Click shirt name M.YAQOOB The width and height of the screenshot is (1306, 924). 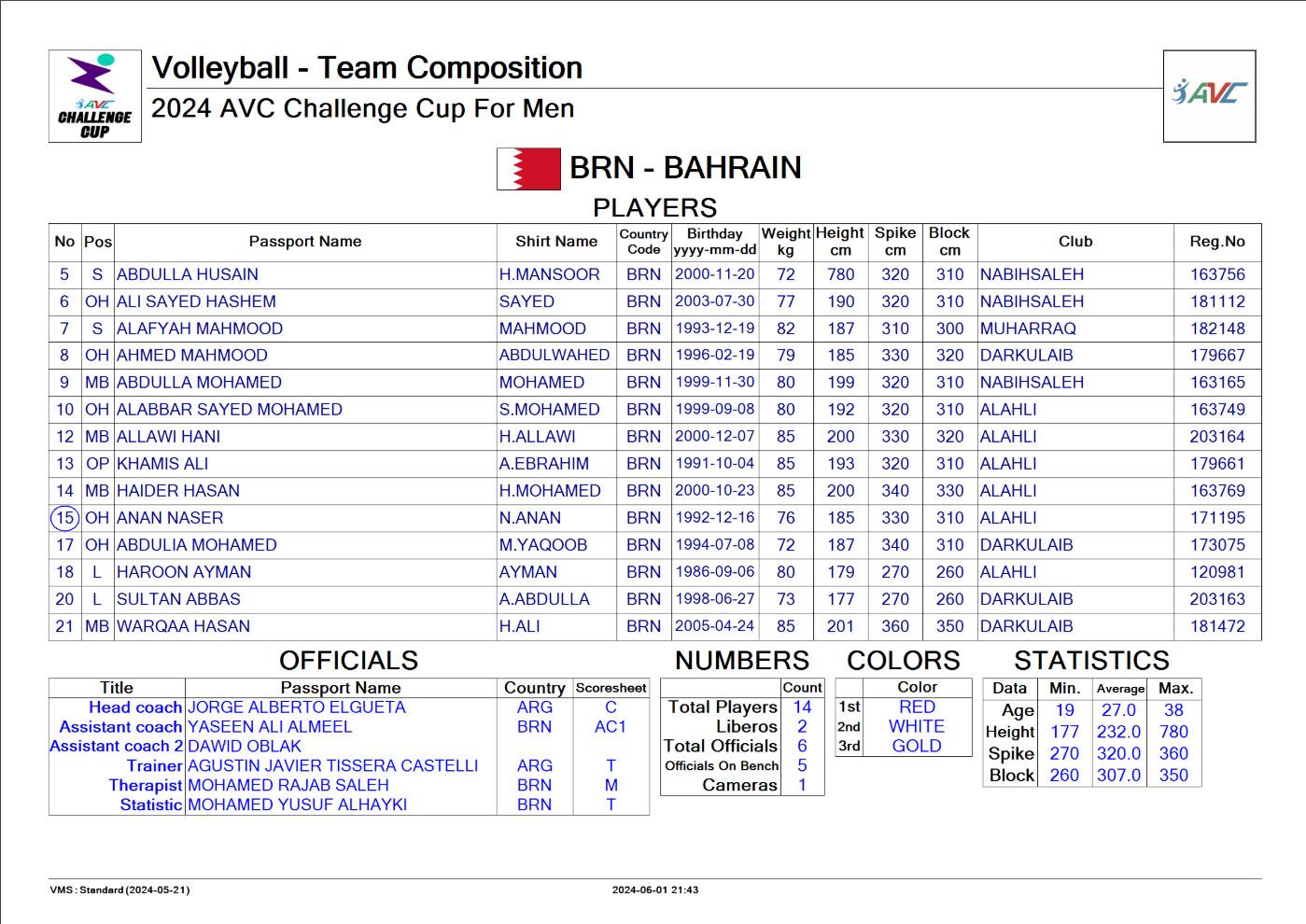[542, 545]
